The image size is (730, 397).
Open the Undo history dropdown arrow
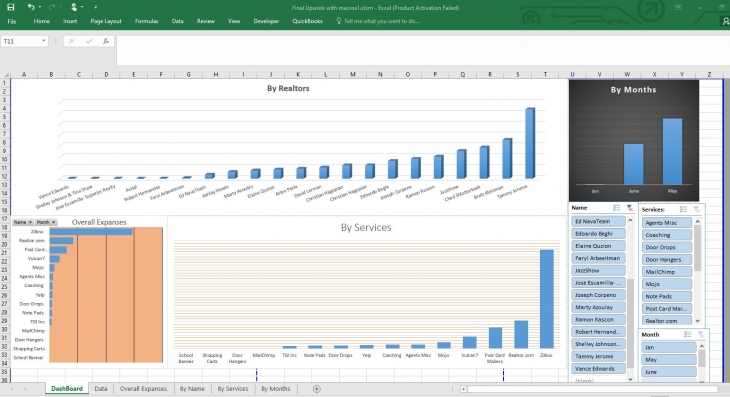(40, 7)
